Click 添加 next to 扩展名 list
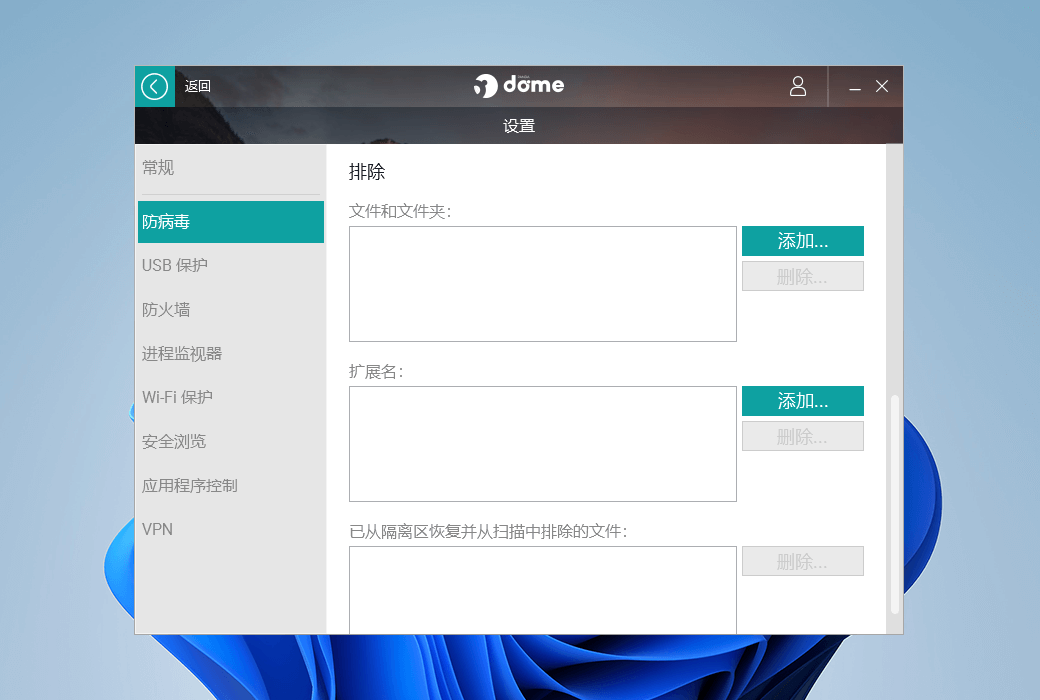Viewport: 1040px width, 700px height. (x=802, y=401)
